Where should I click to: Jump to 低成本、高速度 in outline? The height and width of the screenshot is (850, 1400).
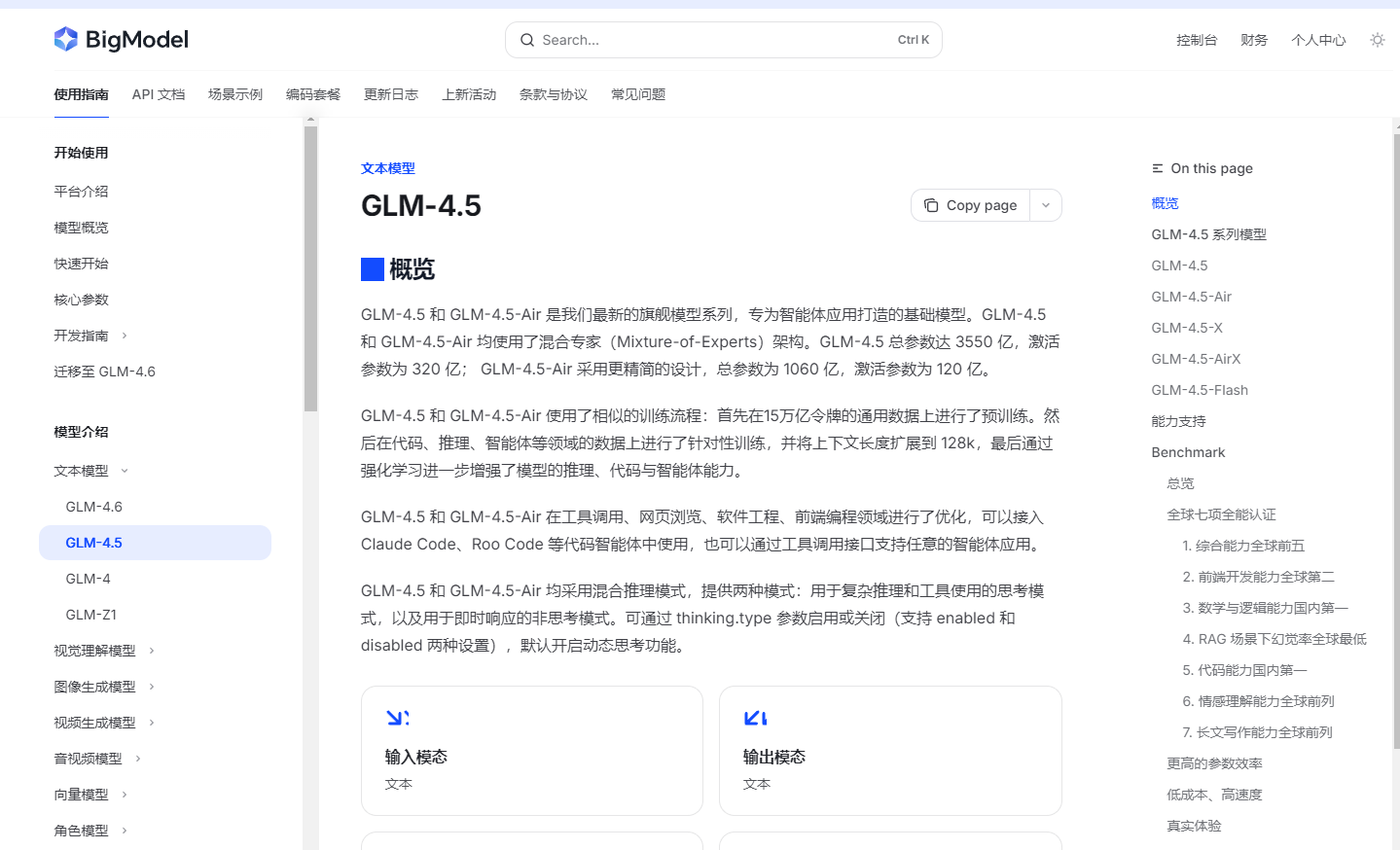[x=1214, y=795]
